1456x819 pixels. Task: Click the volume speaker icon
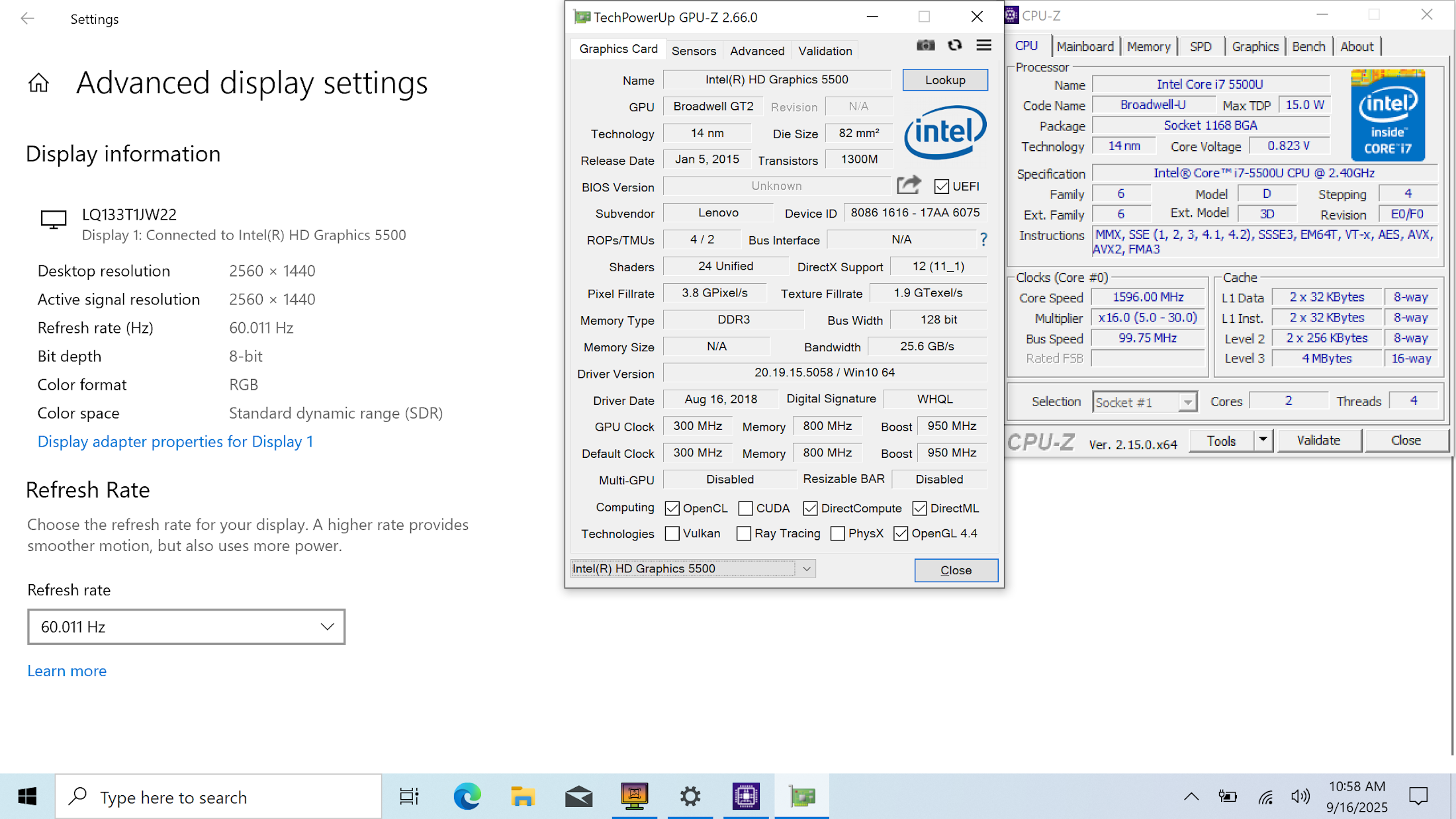tap(1300, 797)
